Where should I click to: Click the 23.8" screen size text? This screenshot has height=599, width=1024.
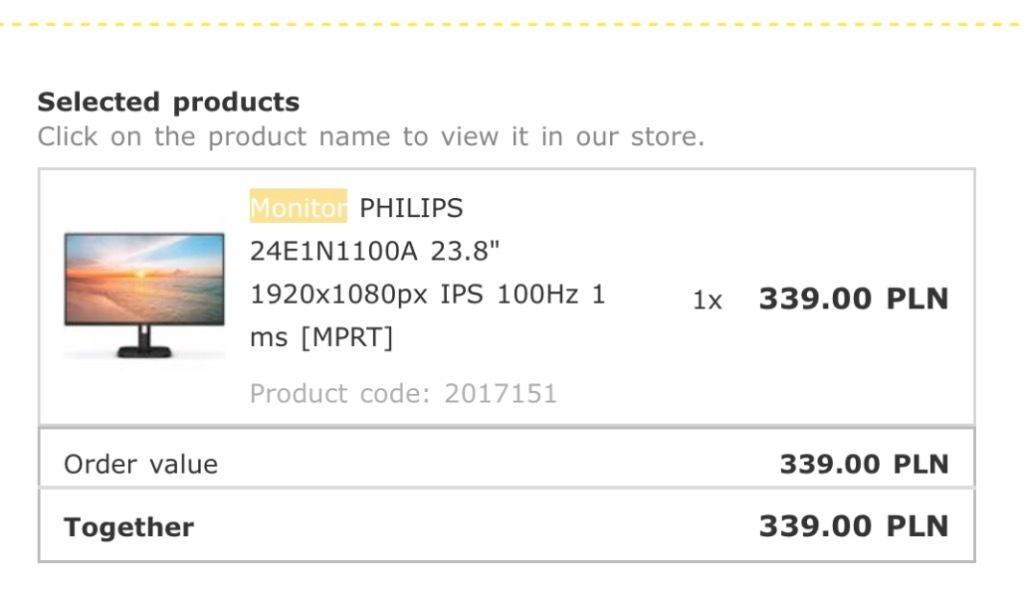[465, 251]
